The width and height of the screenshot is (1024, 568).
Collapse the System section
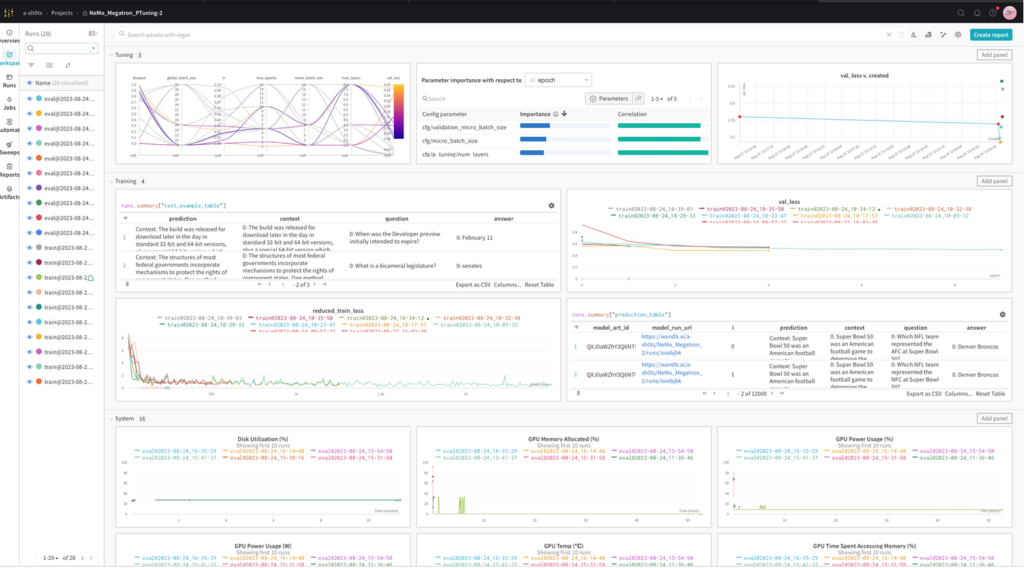112,418
